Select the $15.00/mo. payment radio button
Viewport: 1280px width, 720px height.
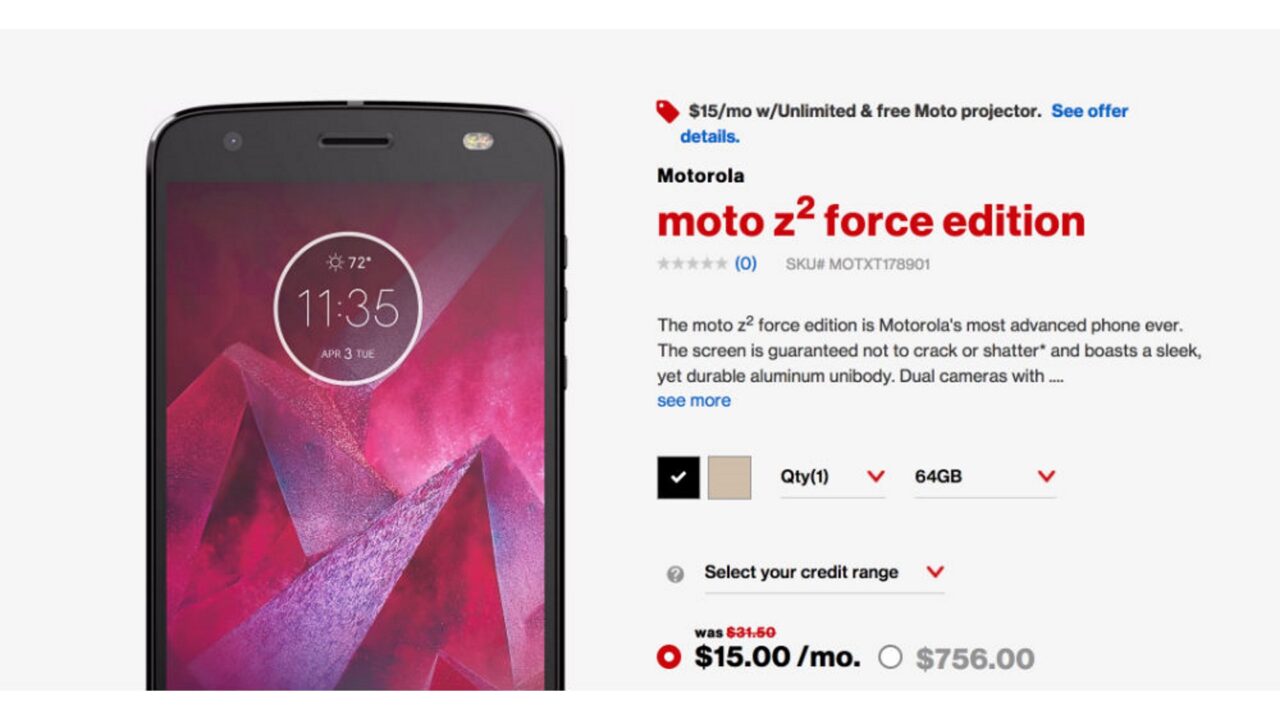pos(668,657)
